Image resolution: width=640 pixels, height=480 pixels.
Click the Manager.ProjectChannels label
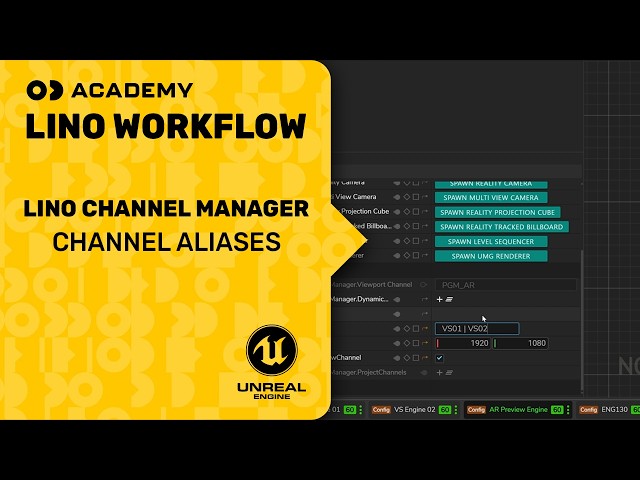point(368,372)
